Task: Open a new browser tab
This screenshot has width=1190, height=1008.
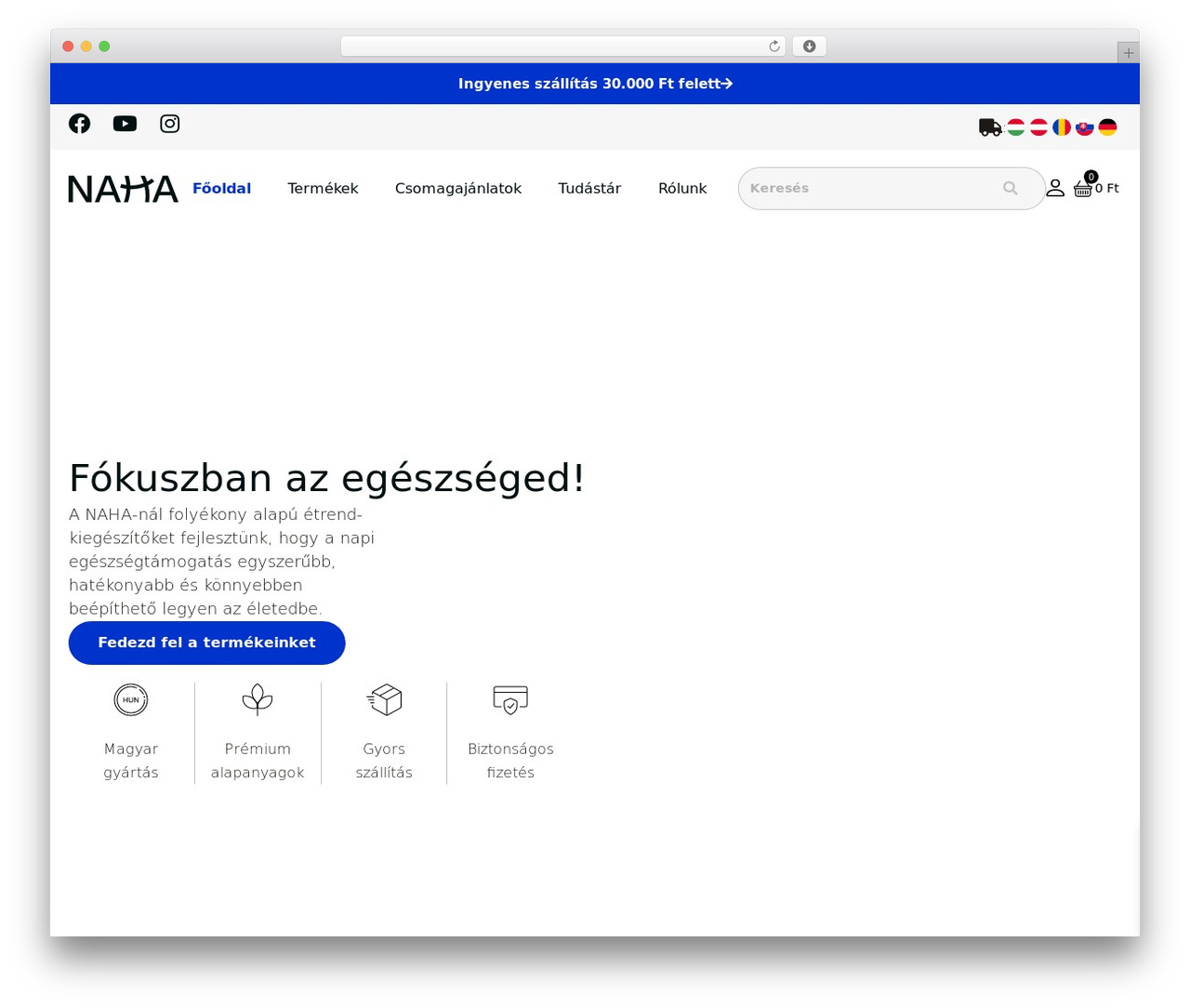Action: point(1128,53)
